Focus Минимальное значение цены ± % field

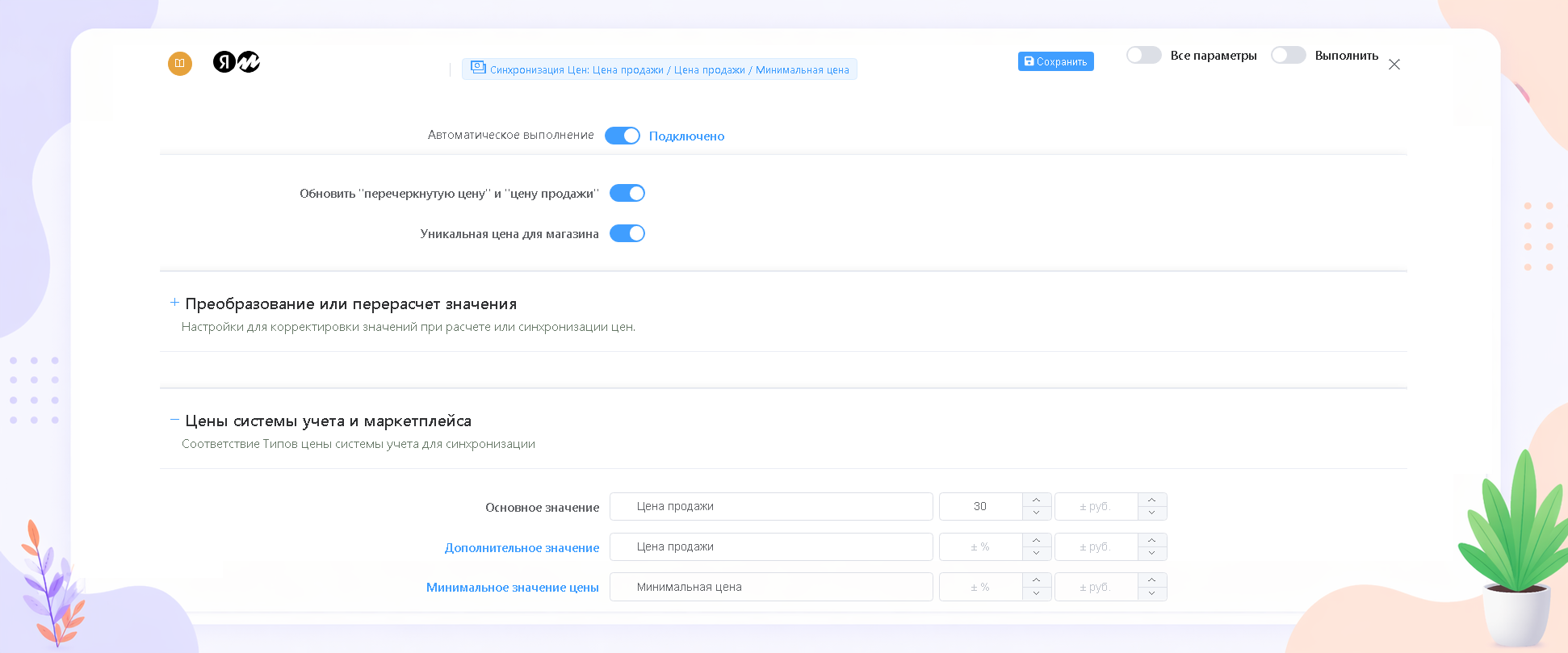pyautogui.click(x=980, y=587)
